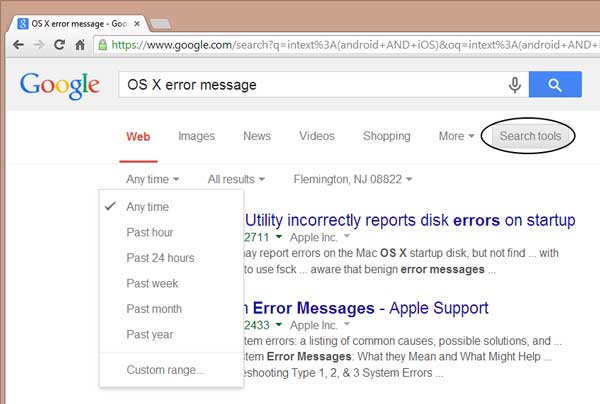The height and width of the screenshot is (404, 600).
Task: Click the browser back arrow
Action: coord(18,45)
